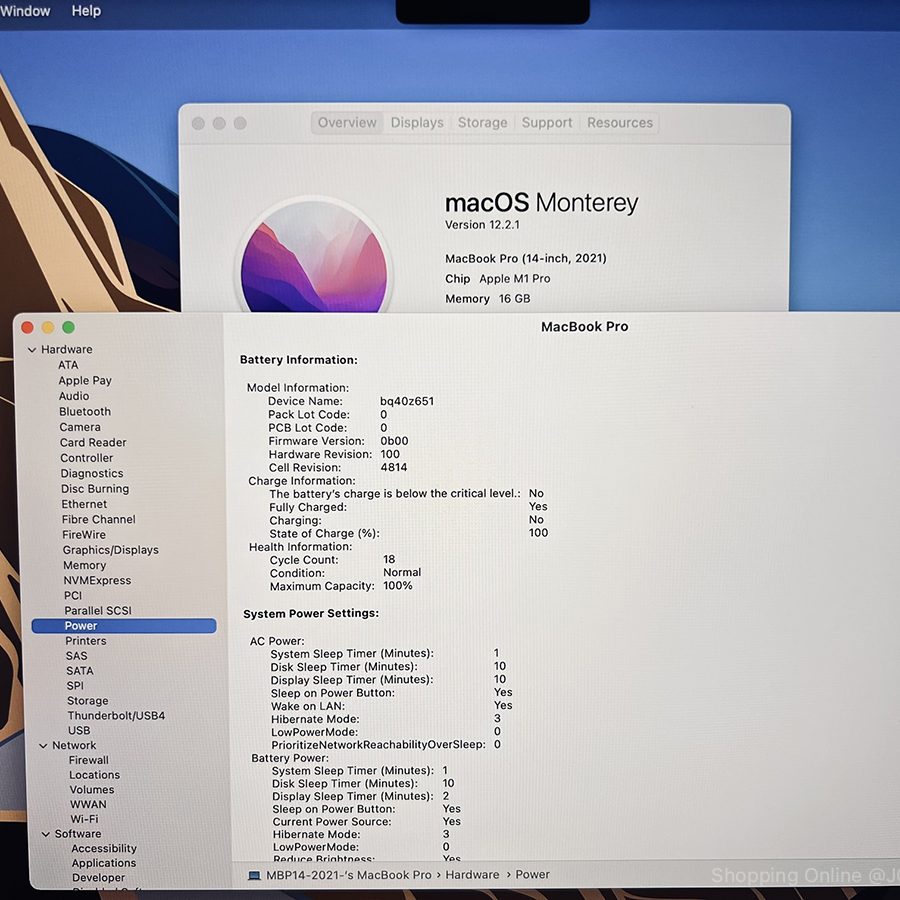Click MBP14-2021-'s MacBook Pro path item
Viewport: 900px width, 900px height.
click(x=348, y=875)
